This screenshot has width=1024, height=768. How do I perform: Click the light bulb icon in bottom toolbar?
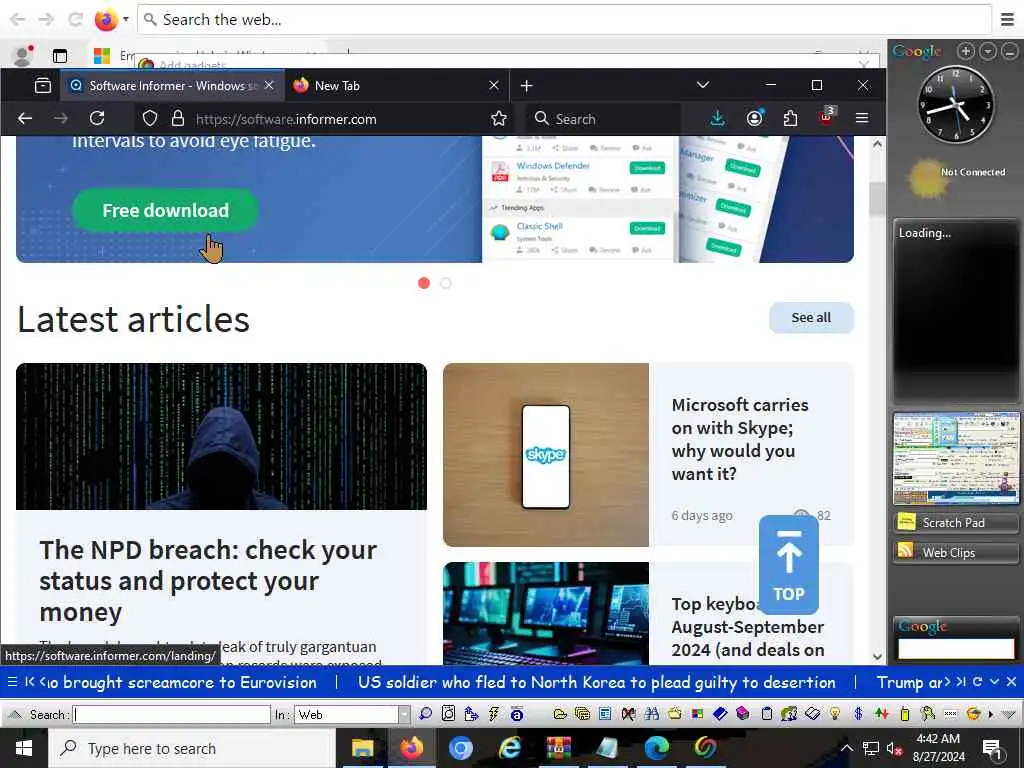(835, 714)
